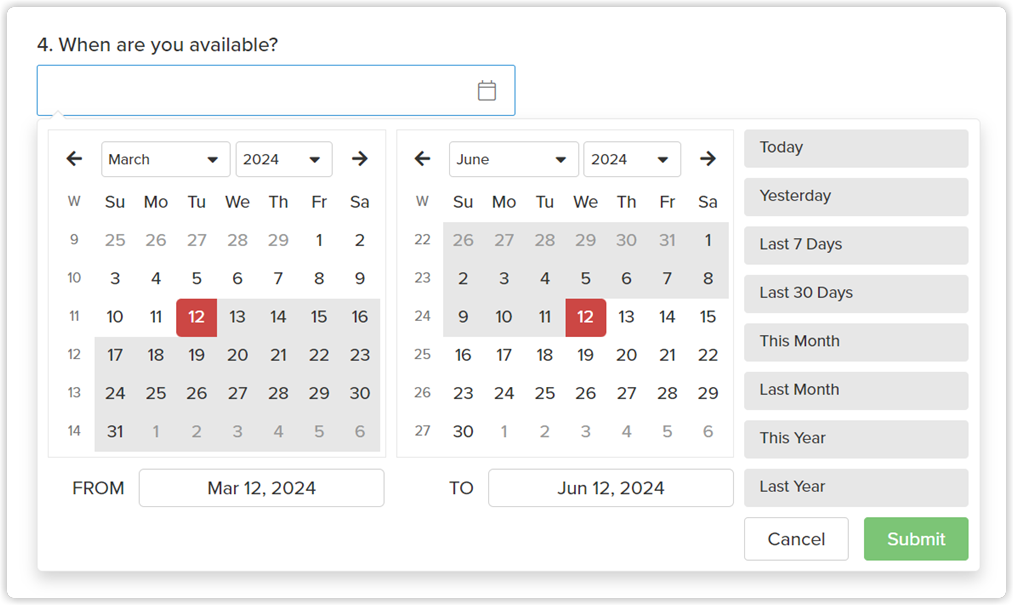
Task: Pick March 5 in the left calendar
Action: click(197, 279)
